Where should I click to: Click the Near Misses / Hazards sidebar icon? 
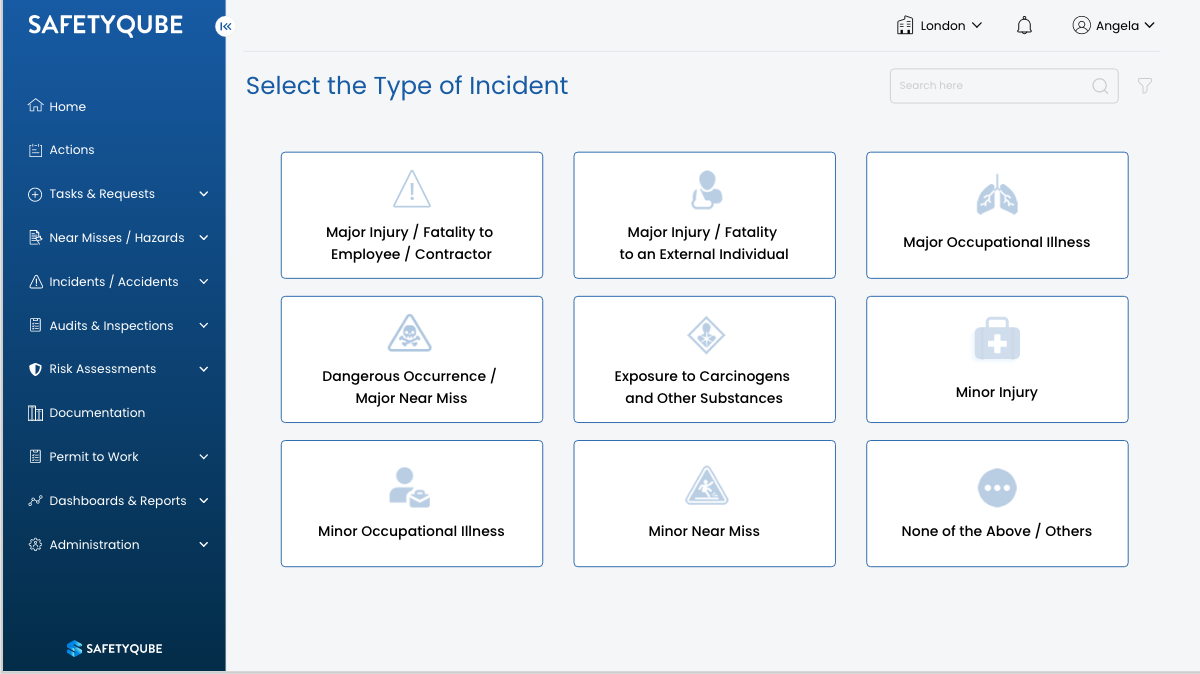pos(36,238)
